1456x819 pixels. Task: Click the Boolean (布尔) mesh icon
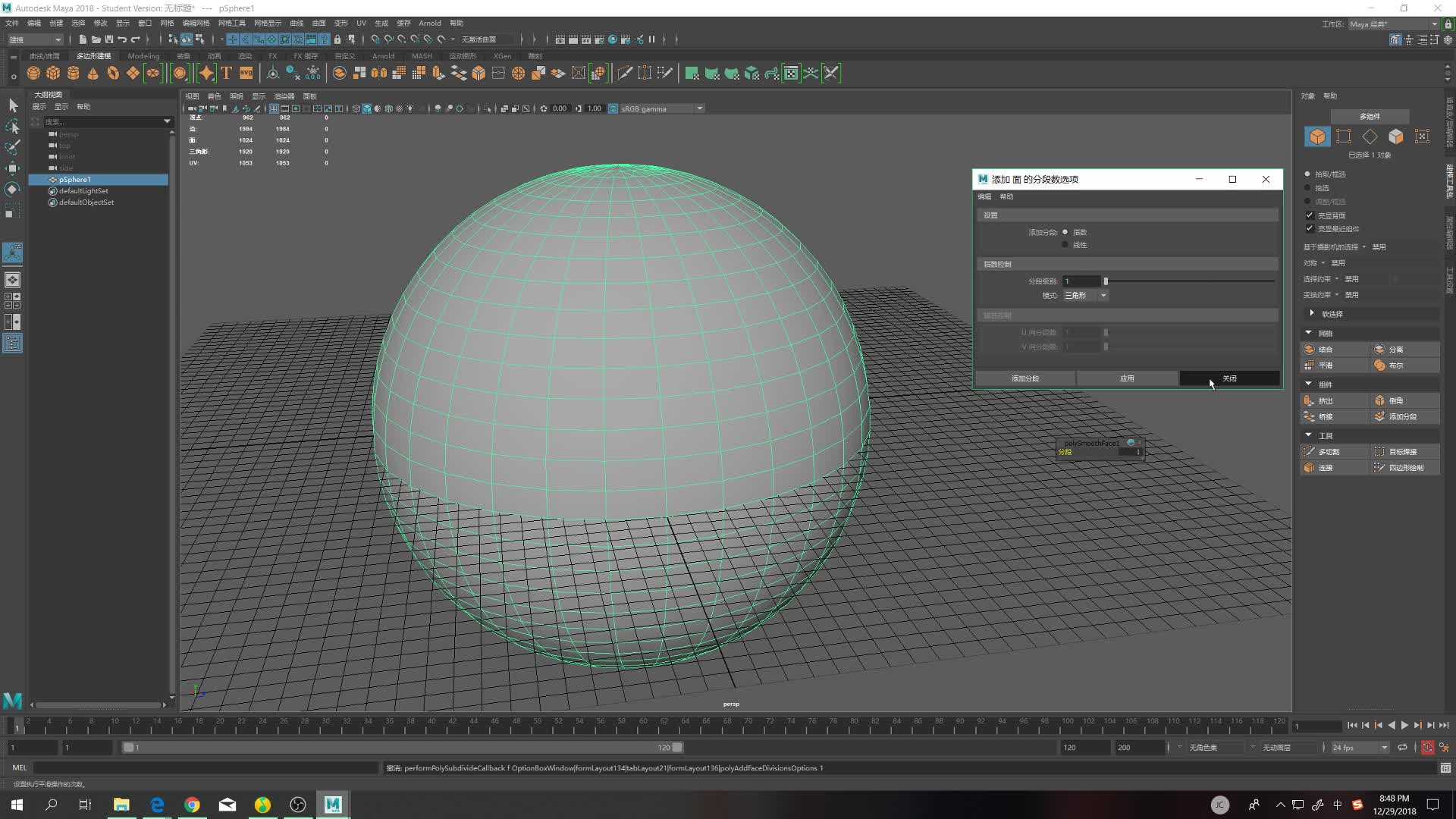point(1380,365)
